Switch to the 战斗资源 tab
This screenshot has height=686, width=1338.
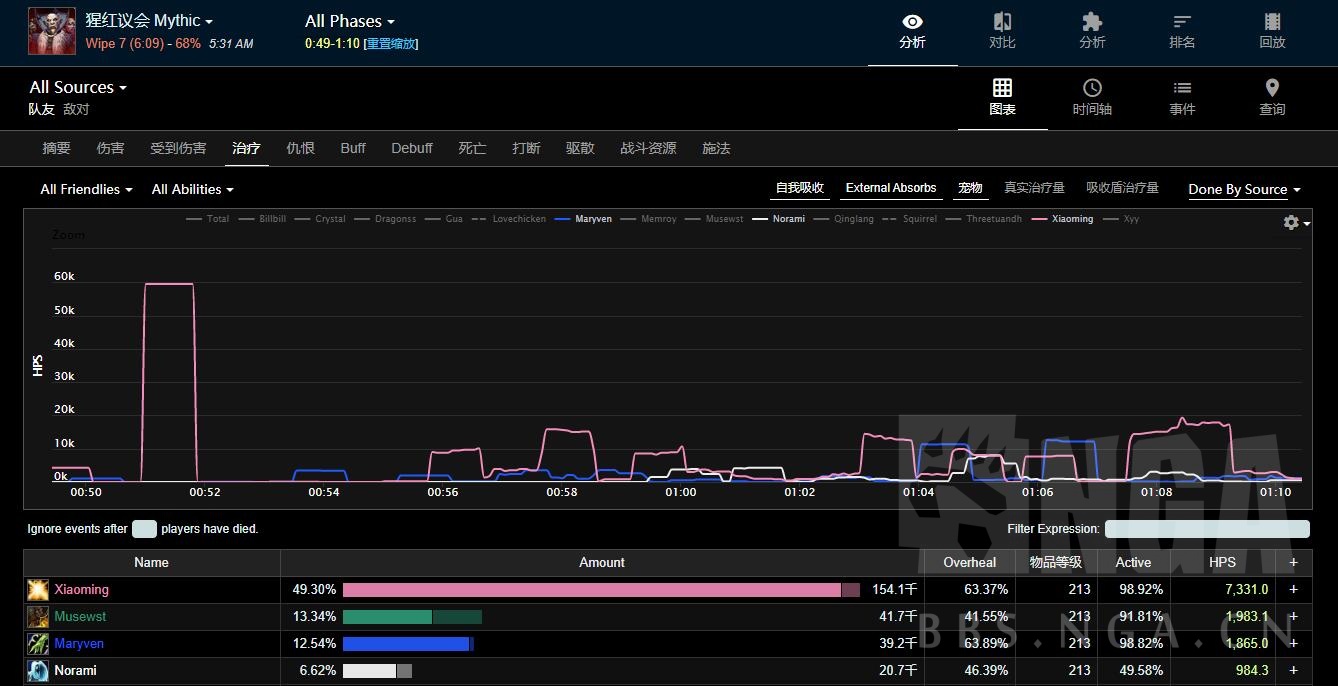click(648, 148)
